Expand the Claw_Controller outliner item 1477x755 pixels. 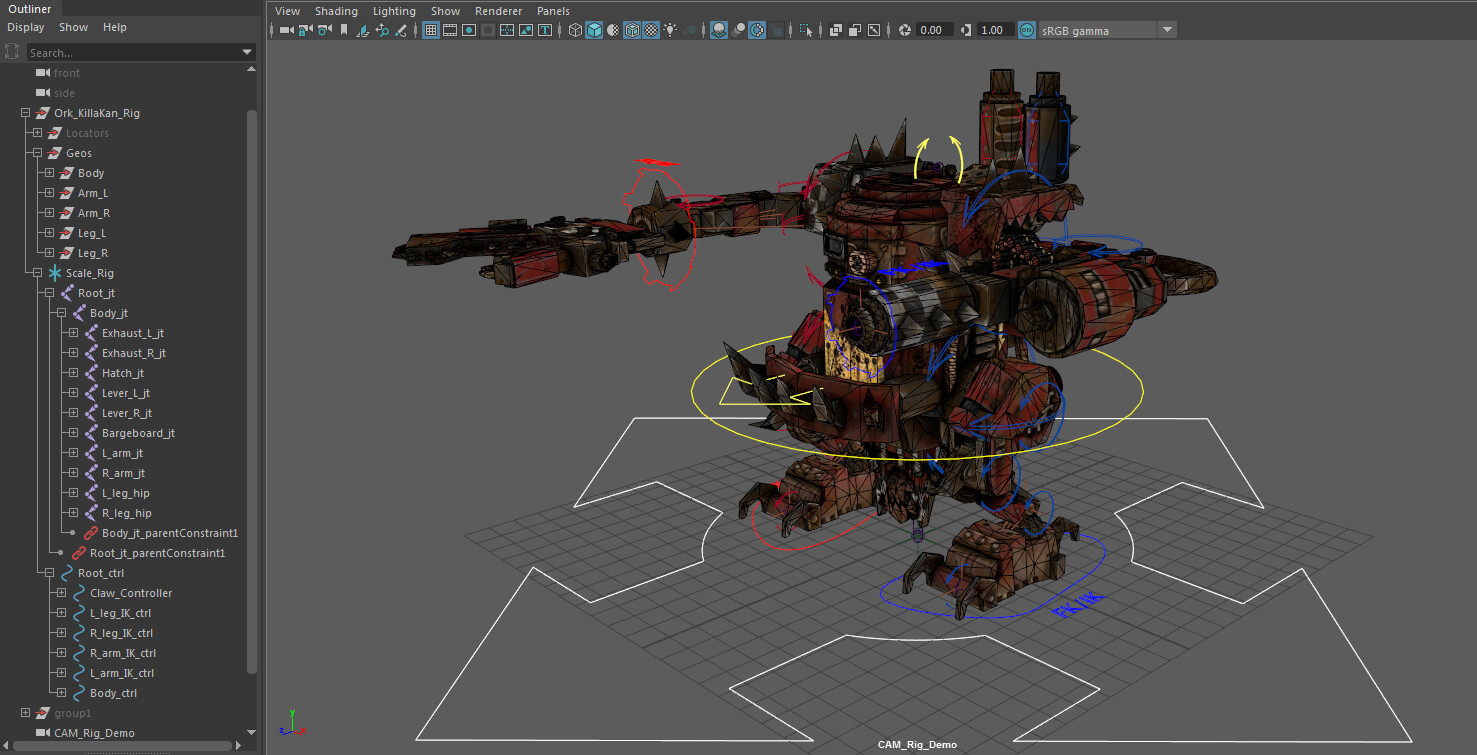click(60, 592)
